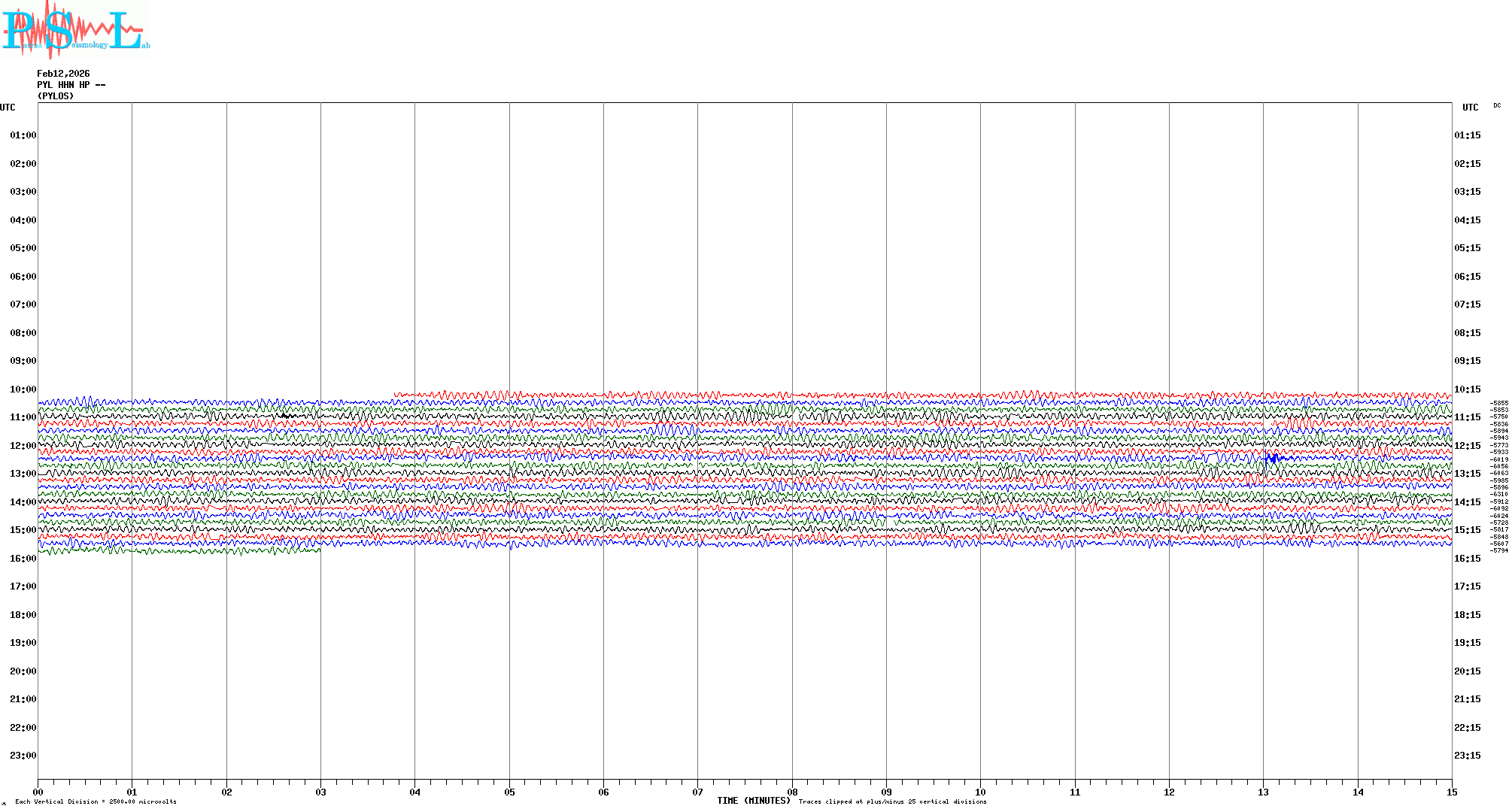Click the 10:00 UTC row label on left
1512x812 pixels.
click(x=23, y=389)
